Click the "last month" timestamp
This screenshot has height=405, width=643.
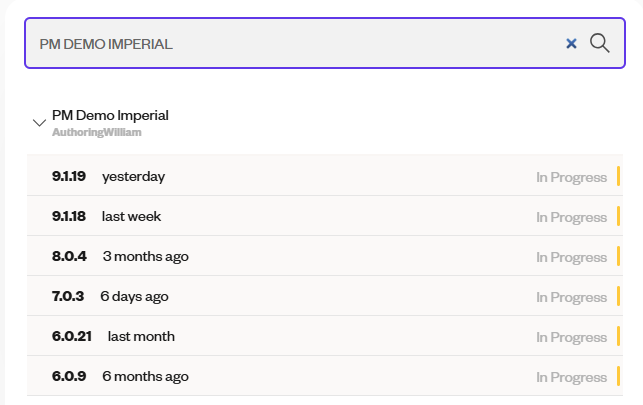pos(141,337)
